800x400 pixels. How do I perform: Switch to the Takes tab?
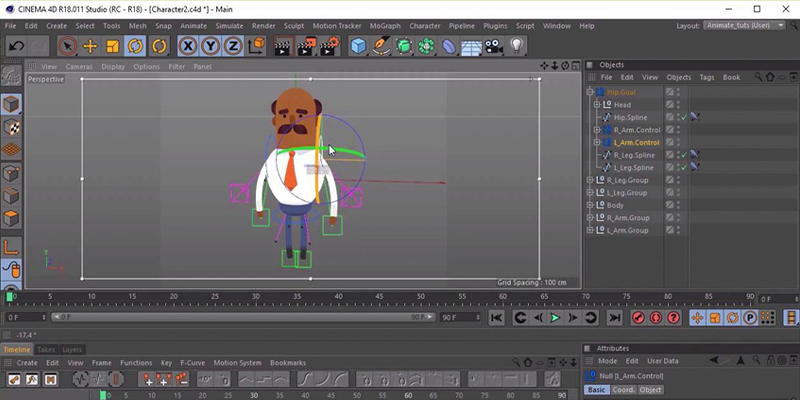[46, 349]
